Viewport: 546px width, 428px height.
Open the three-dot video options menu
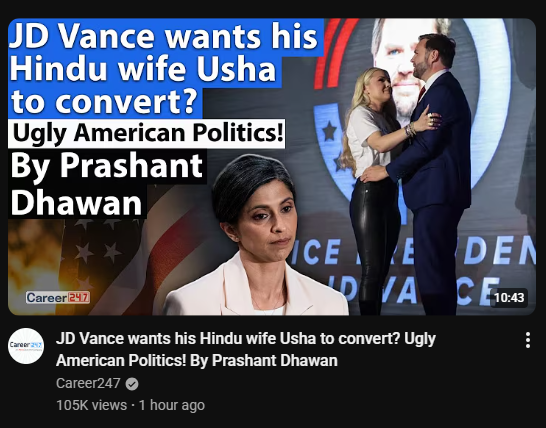click(x=528, y=340)
